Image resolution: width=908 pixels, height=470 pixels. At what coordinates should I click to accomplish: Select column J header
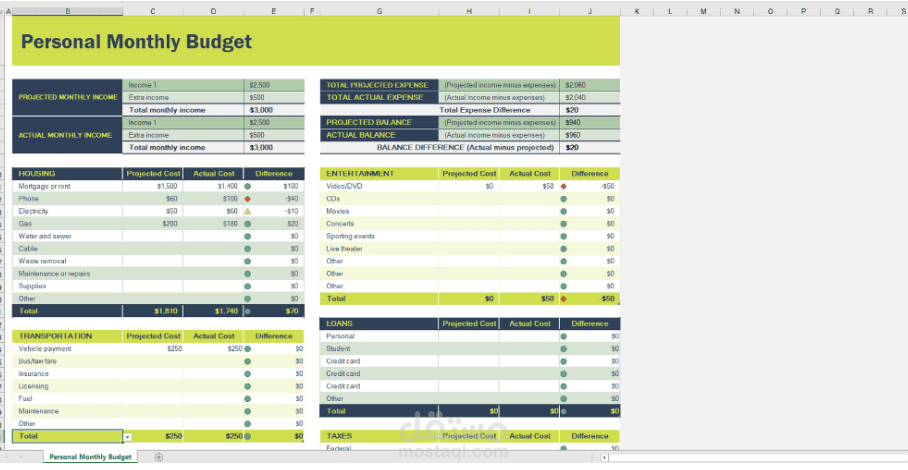click(x=590, y=11)
